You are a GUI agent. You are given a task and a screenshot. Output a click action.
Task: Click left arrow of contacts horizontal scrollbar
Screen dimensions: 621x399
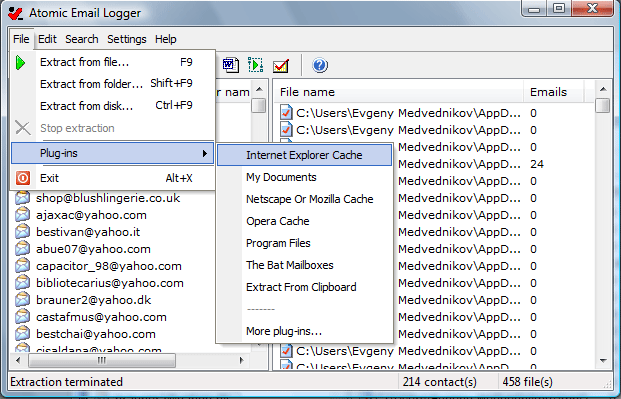click(18, 360)
